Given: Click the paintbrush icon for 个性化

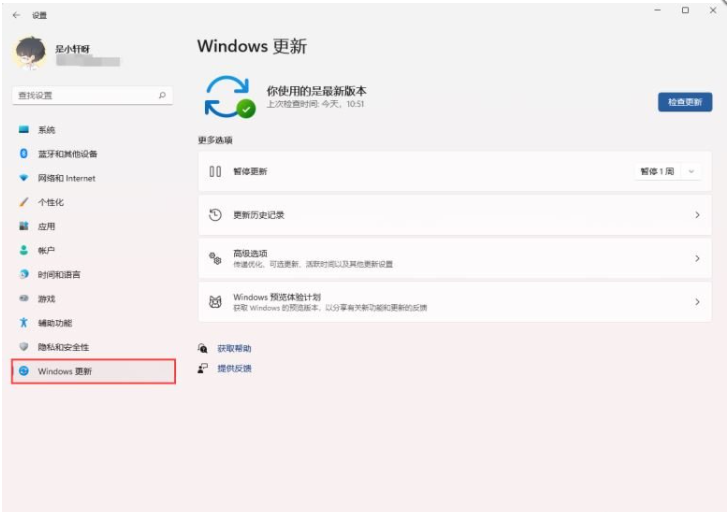Looking at the screenshot, I should [24, 202].
